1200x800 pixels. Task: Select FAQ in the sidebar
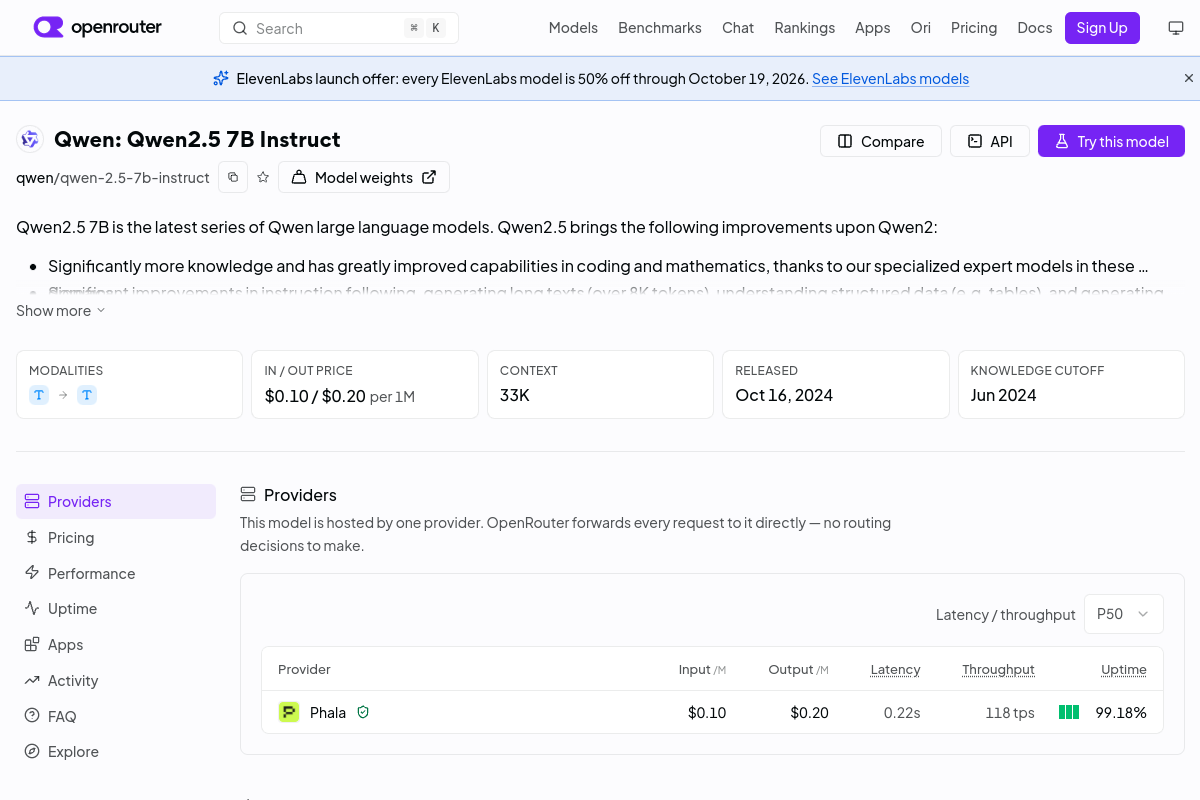click(x=116, y=716)
